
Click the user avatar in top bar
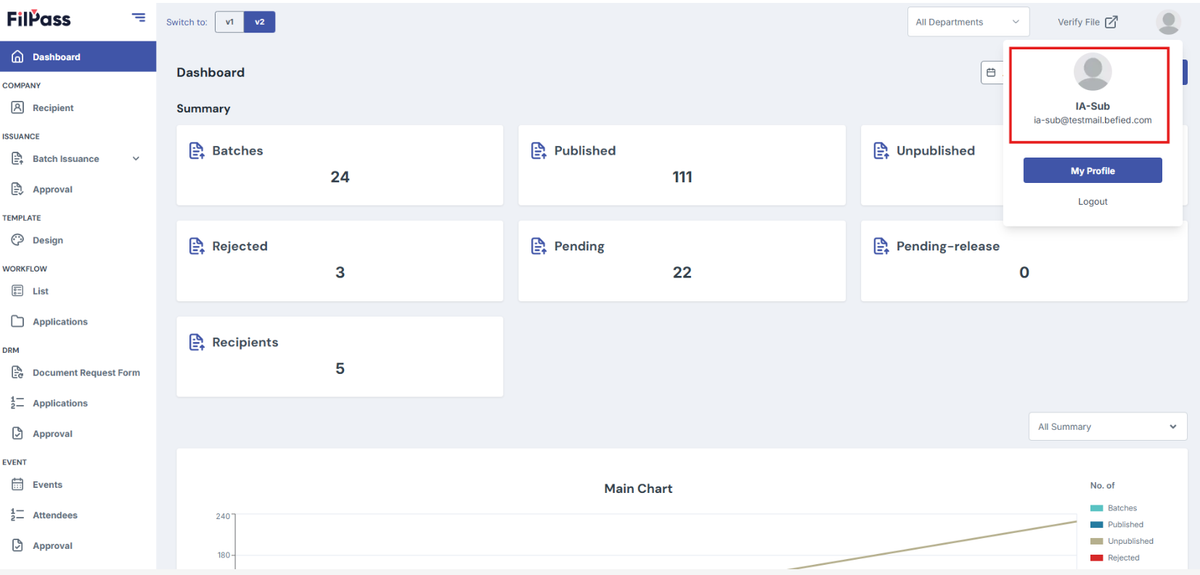(1167, 22)
